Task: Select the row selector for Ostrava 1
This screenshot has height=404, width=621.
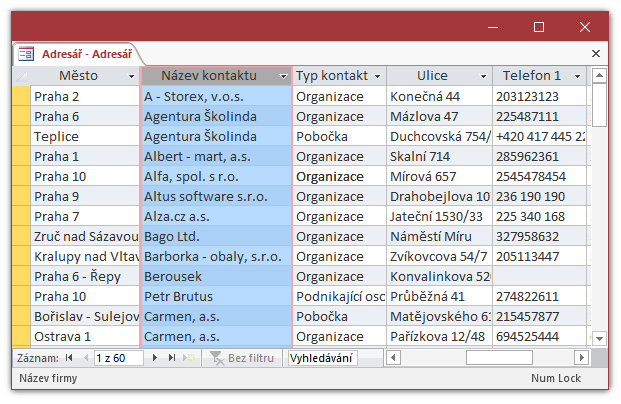Action: 21,336
